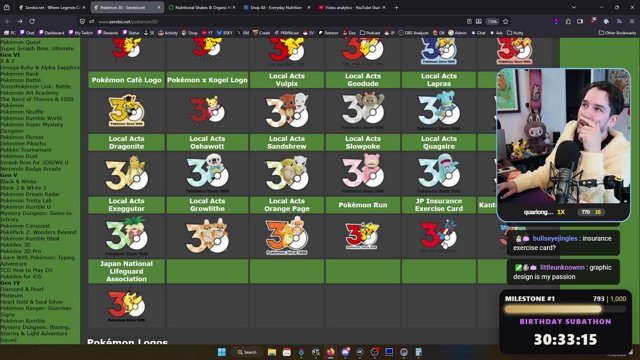Open Windows Start menu
The height and width of the screenshot is (360, 640).
click(222, 352)
